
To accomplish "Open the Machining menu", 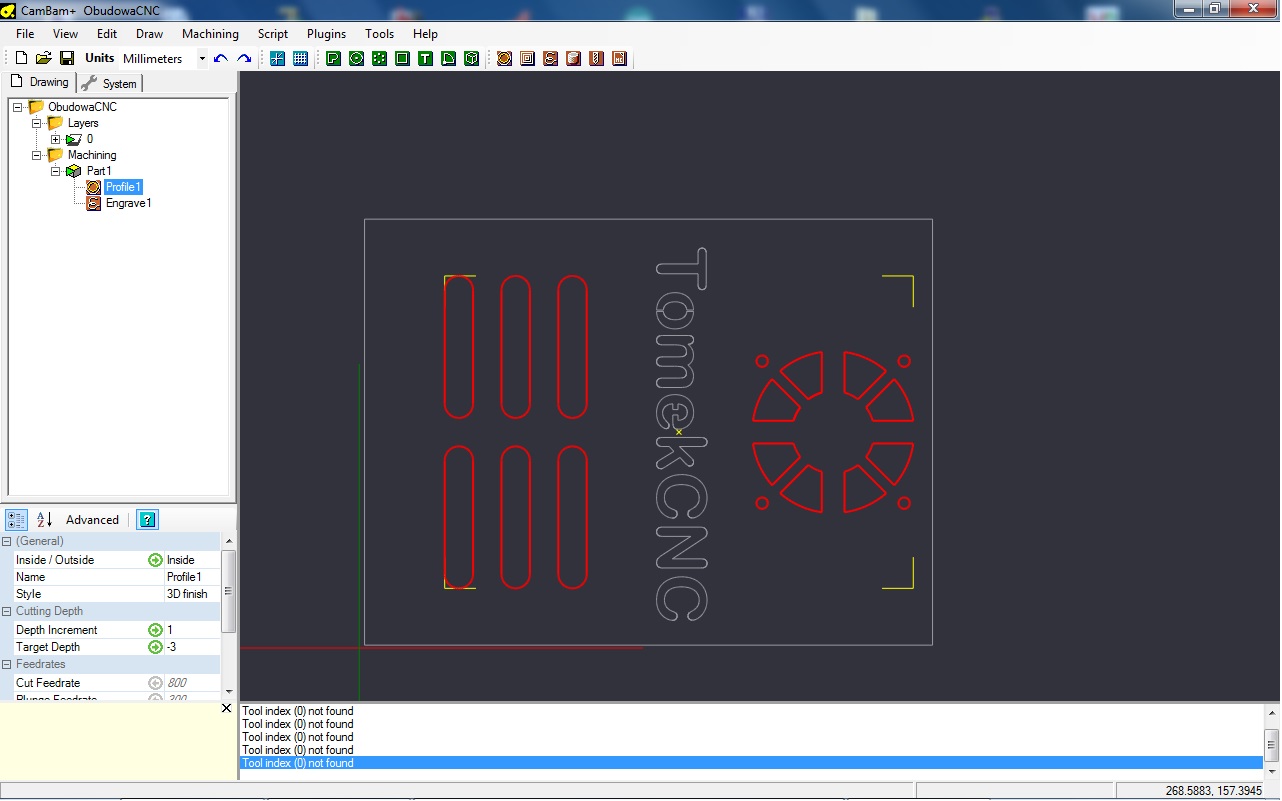I will tap(210, 33).
